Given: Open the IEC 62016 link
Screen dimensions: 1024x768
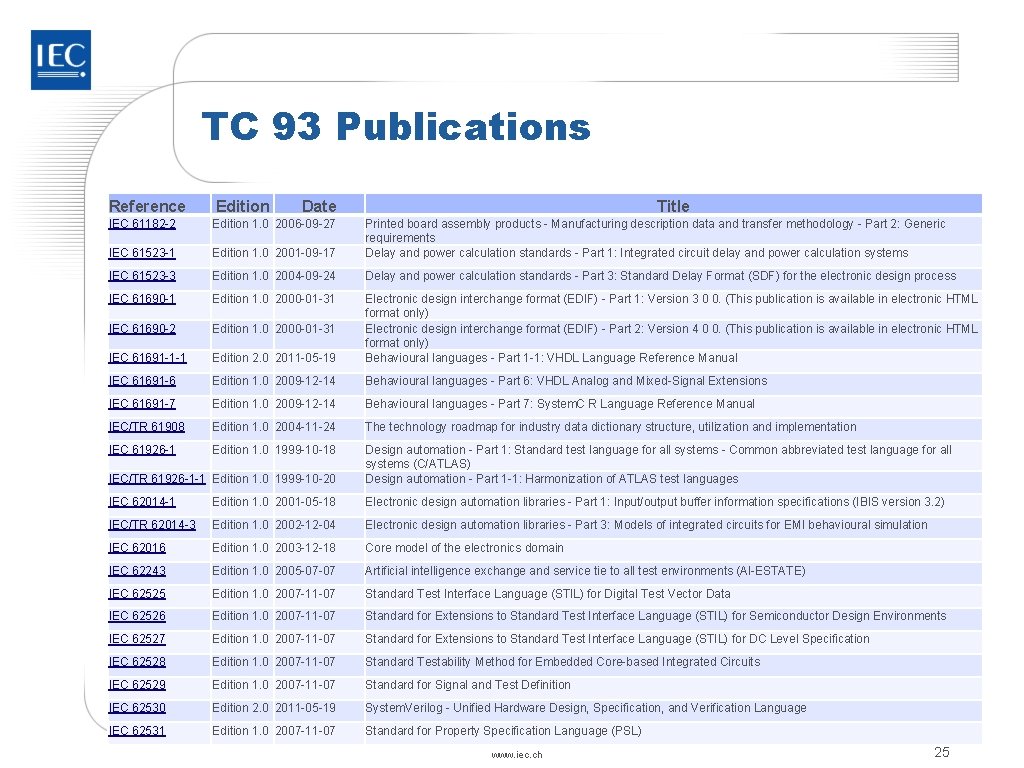Looking at the screenshot, I should coord(137,548).
